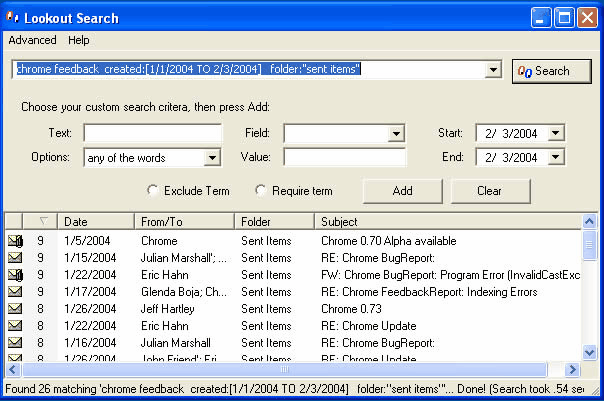The width and height of the screenshot is (604, 401).
Task: Open the 'any of the words' Options dropdown
Action: point(212,158)
